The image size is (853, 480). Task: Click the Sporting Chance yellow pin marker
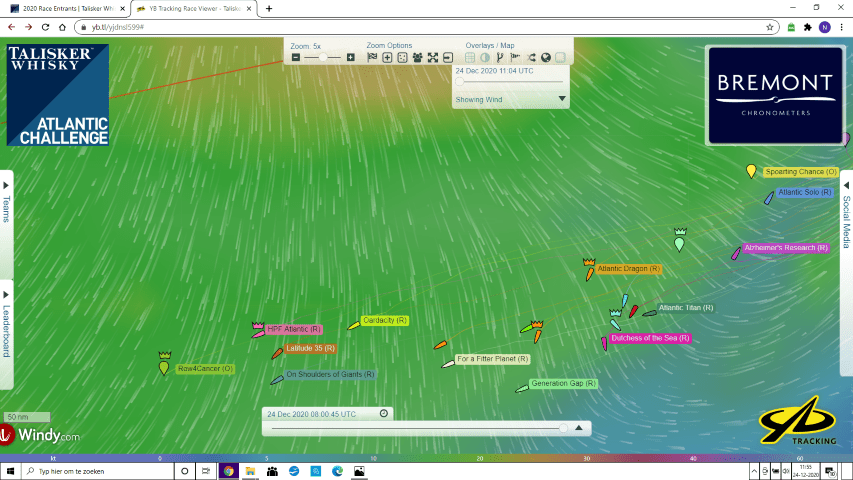(751, 171)
